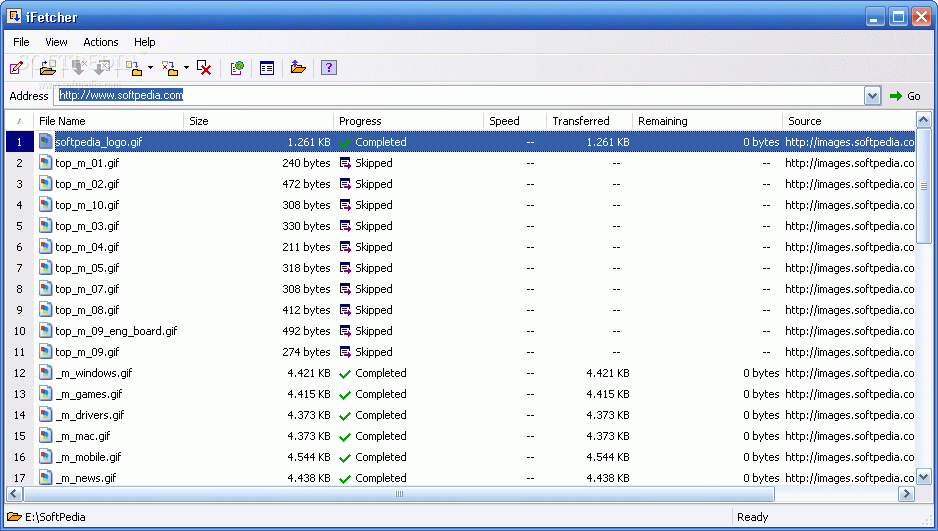The image size is (938, 531).
Task: Click the vertical scrollbar up arrow
Action: pyautogui.click(x=924, y=120)
